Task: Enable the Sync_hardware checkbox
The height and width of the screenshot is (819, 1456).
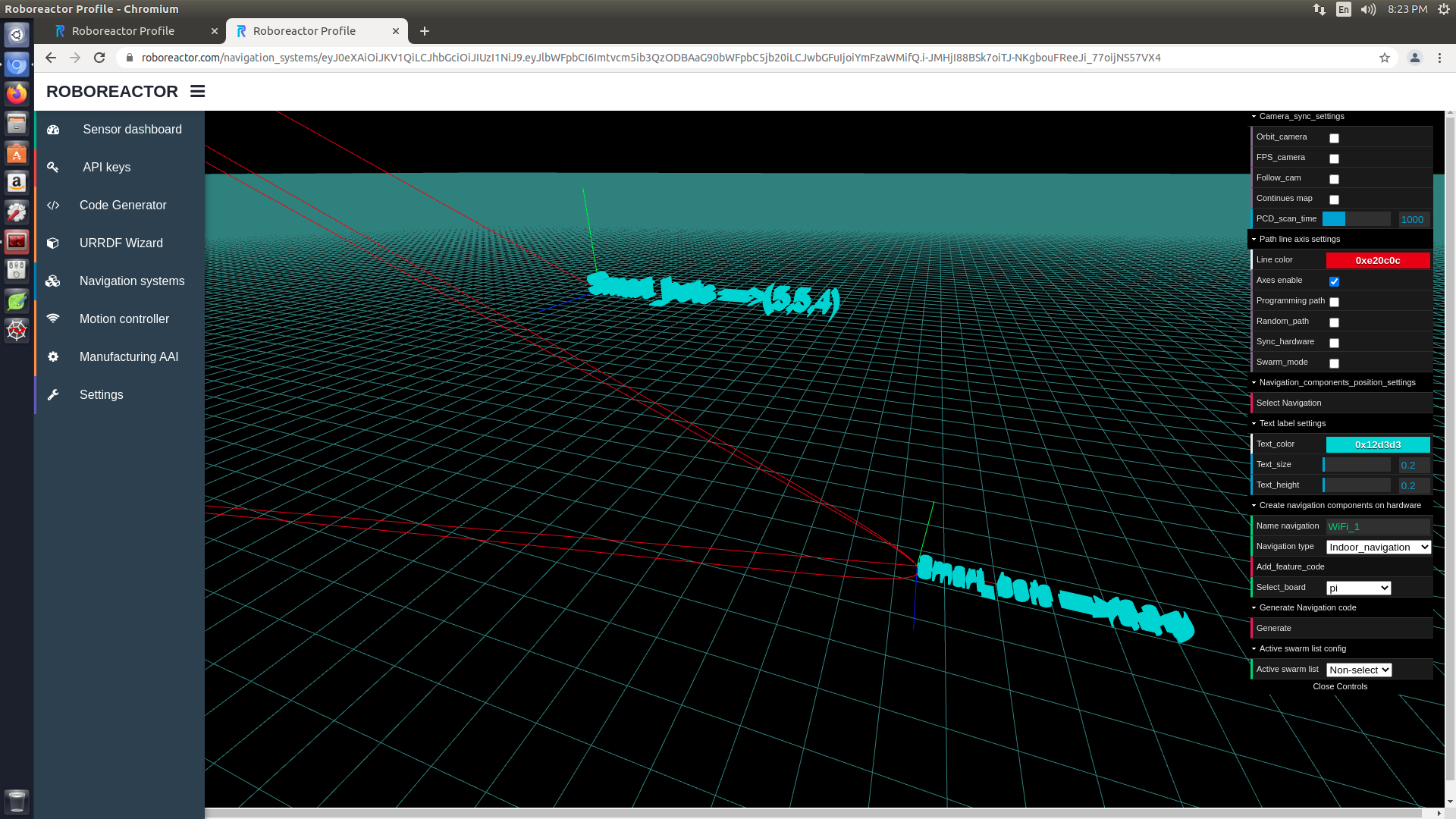Action: (1334, 343)
